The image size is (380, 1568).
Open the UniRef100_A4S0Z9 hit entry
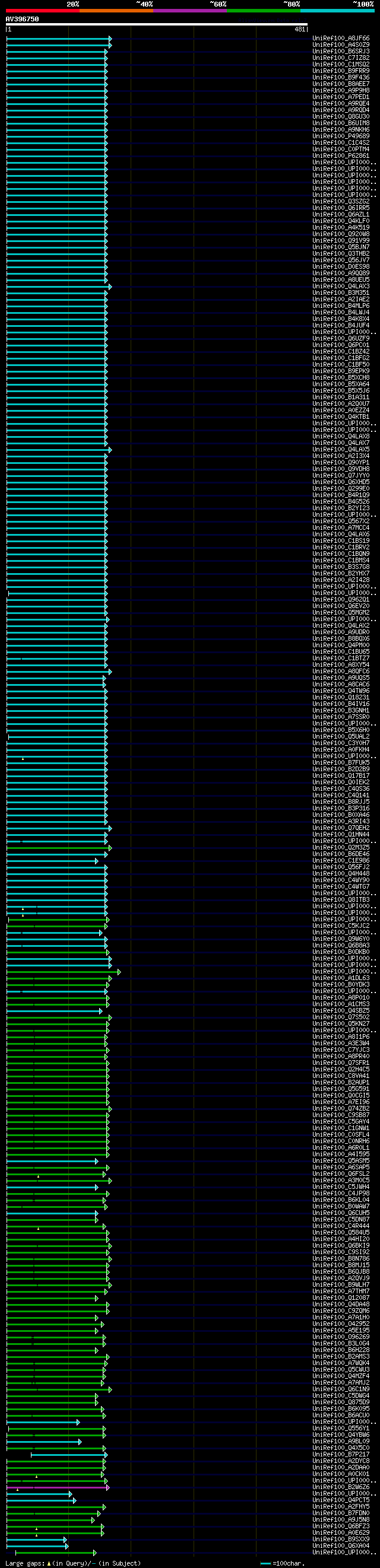coord(341,44)
